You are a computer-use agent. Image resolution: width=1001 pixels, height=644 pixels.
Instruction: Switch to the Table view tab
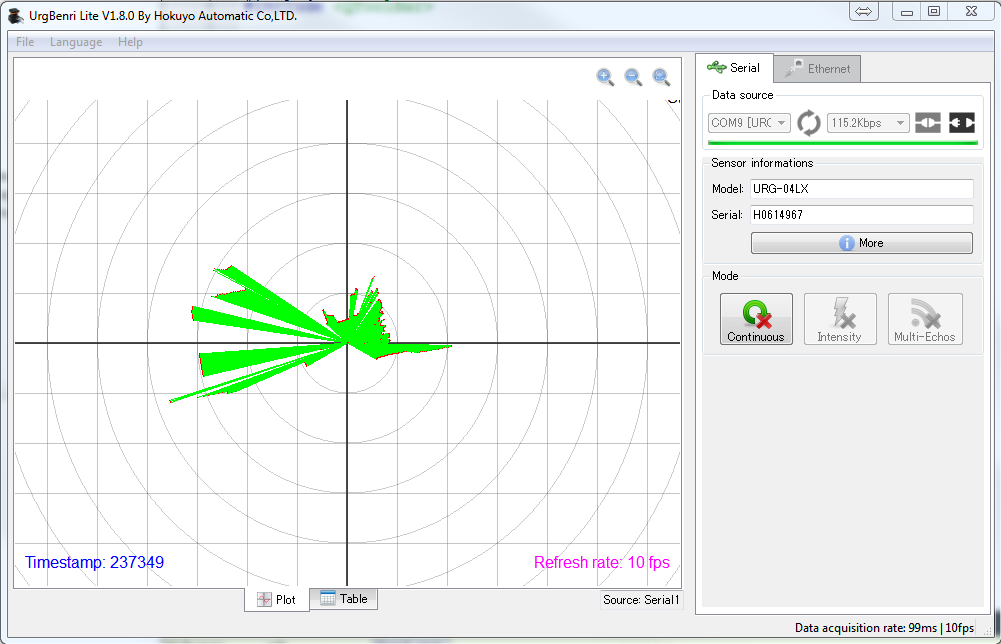[344, 599]
